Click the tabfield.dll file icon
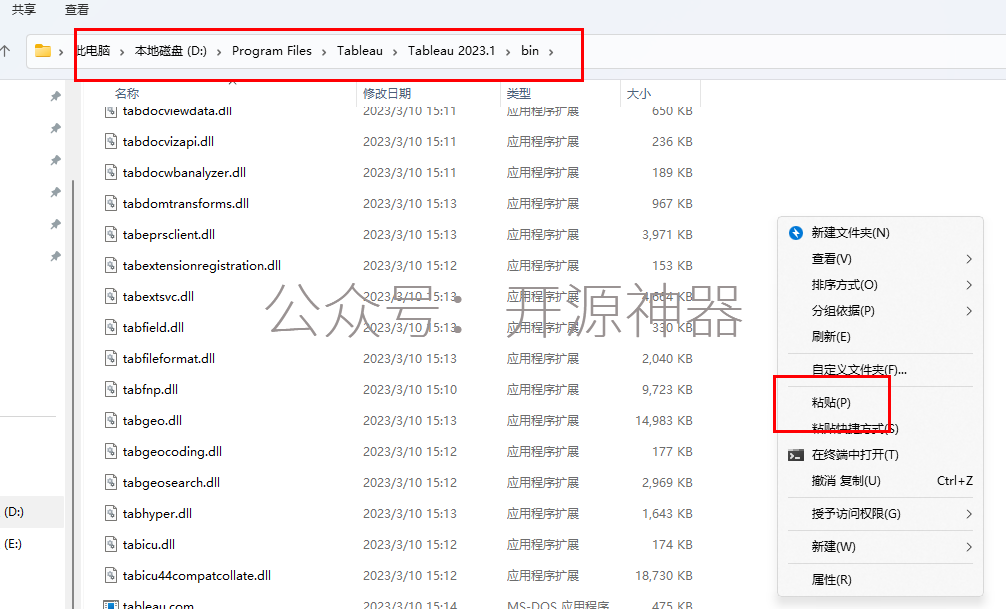This screenshot has width=1006, height=609. click(111, 327)
